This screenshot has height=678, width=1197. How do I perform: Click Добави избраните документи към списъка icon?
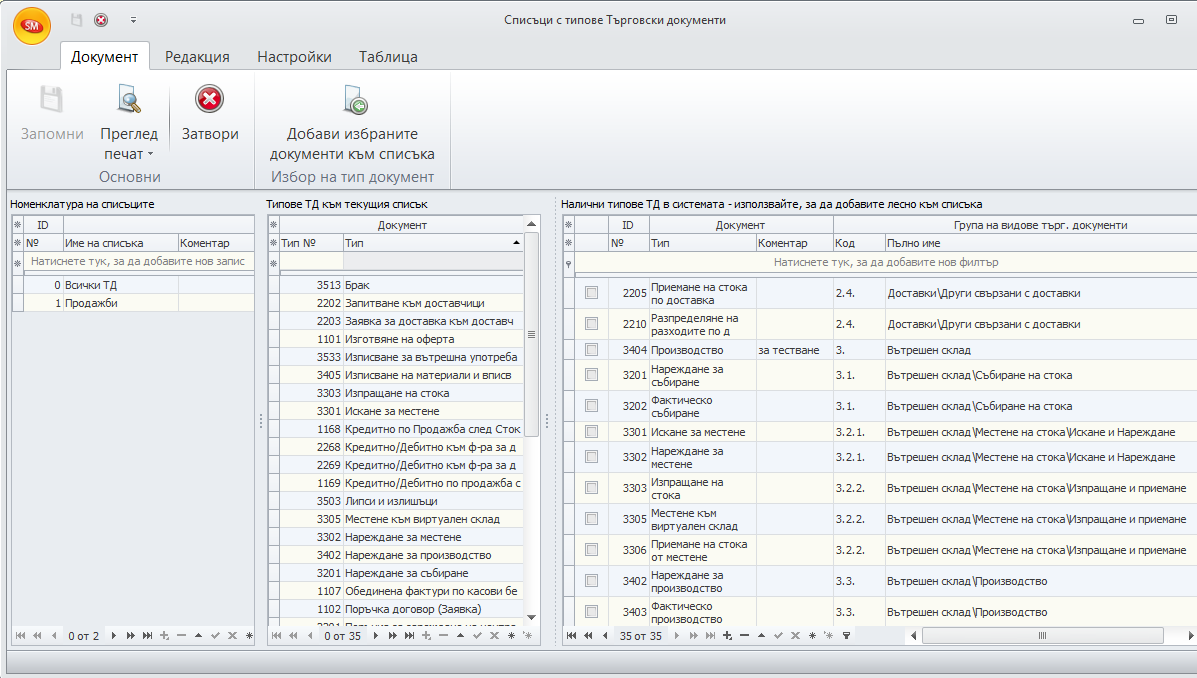coord(355,100)
